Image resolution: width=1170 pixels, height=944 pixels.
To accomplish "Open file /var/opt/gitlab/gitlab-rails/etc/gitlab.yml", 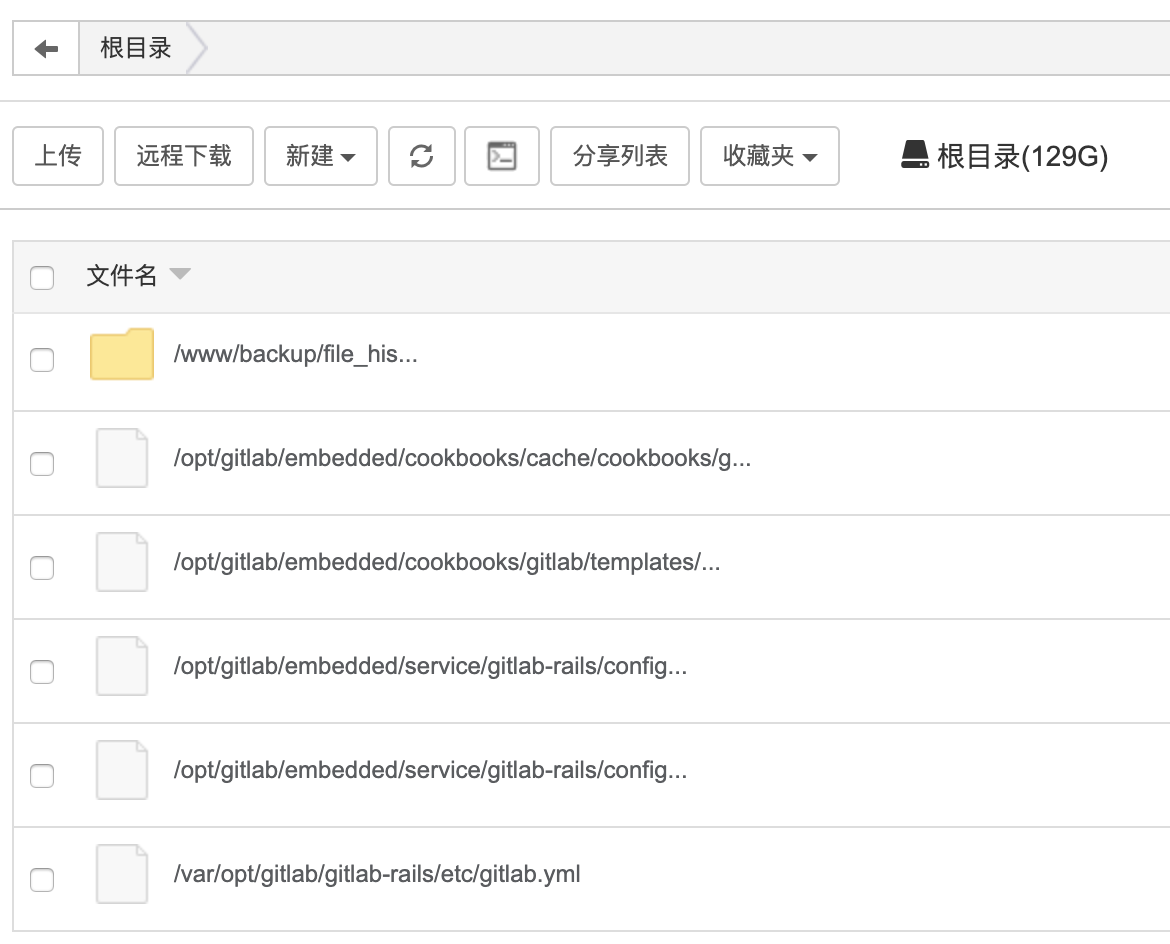I will pos(377,874).
